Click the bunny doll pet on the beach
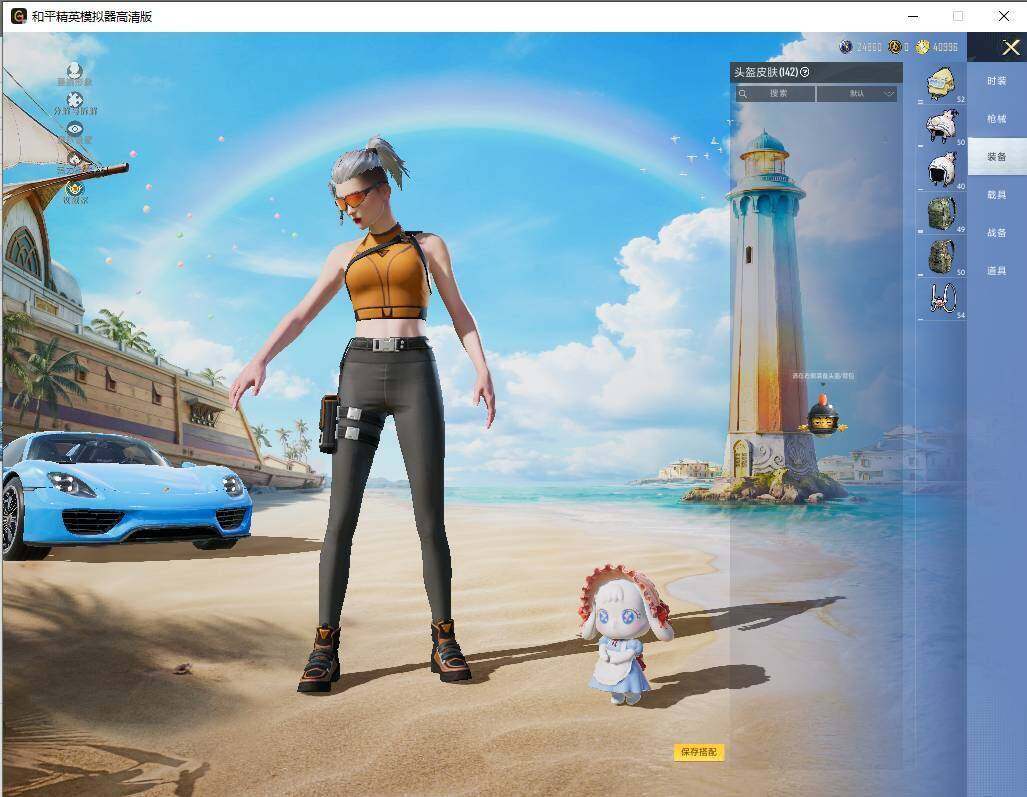The image size is (1027, 797). point(624,633)
